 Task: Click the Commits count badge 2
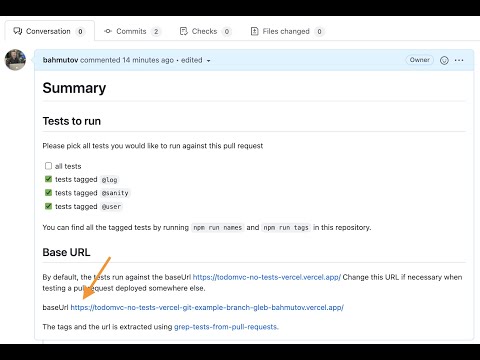(x=156, y=32)
